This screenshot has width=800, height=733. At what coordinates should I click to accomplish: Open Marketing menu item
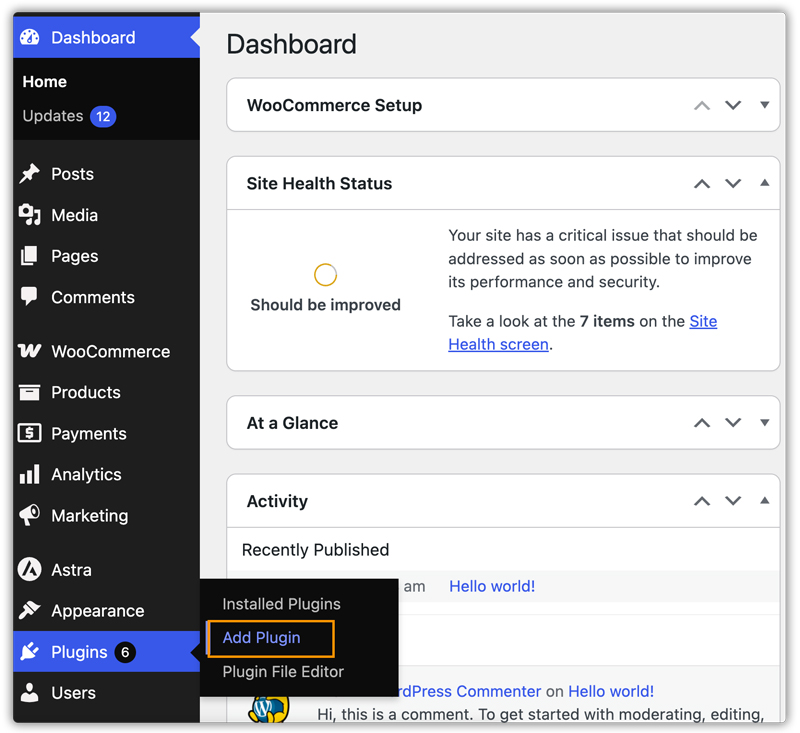106,515
